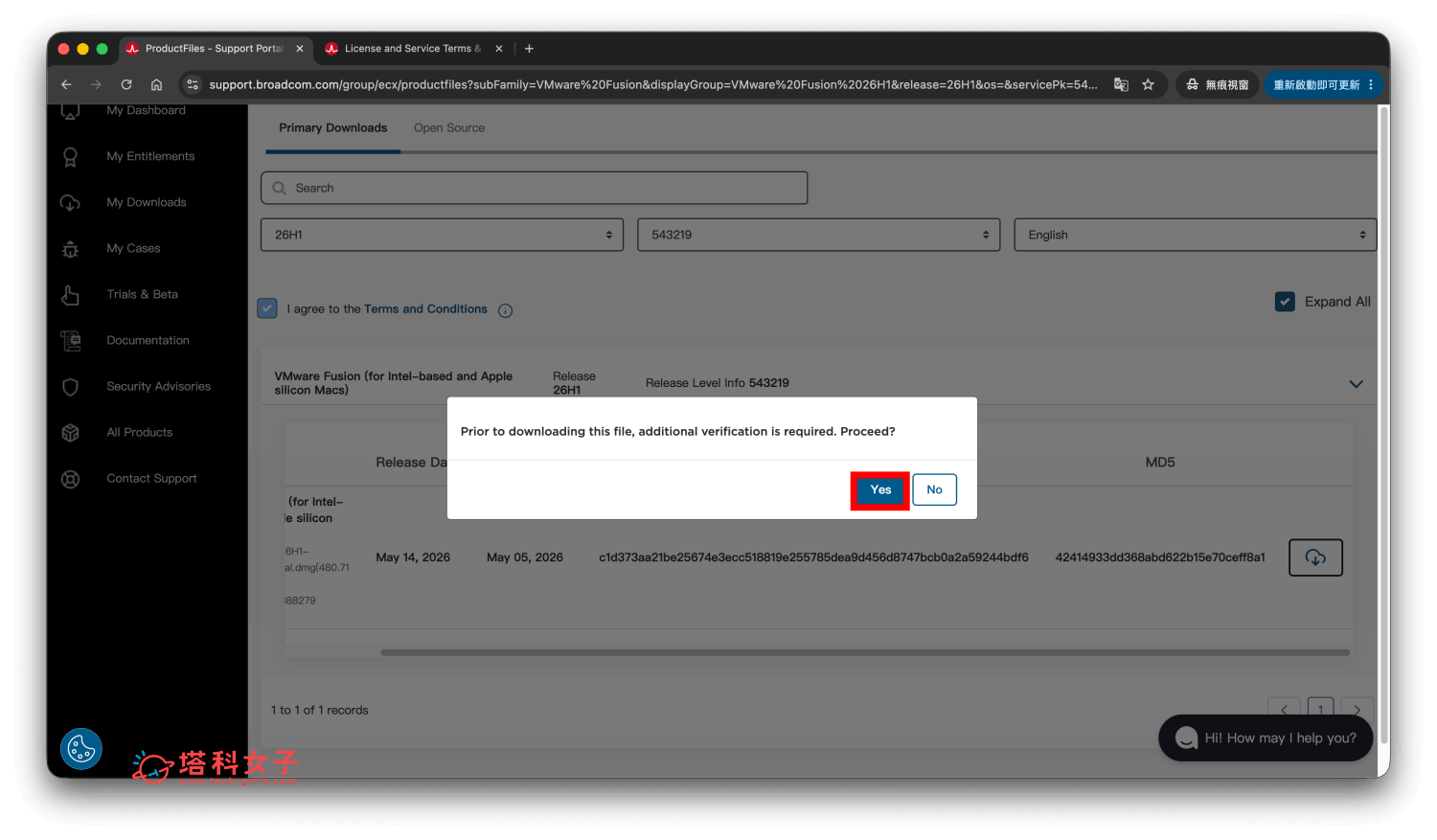Open the Terms and Conditions link
Viewport: 1437px width, 840px height.
pyautogui.click(x=425, y=308)
